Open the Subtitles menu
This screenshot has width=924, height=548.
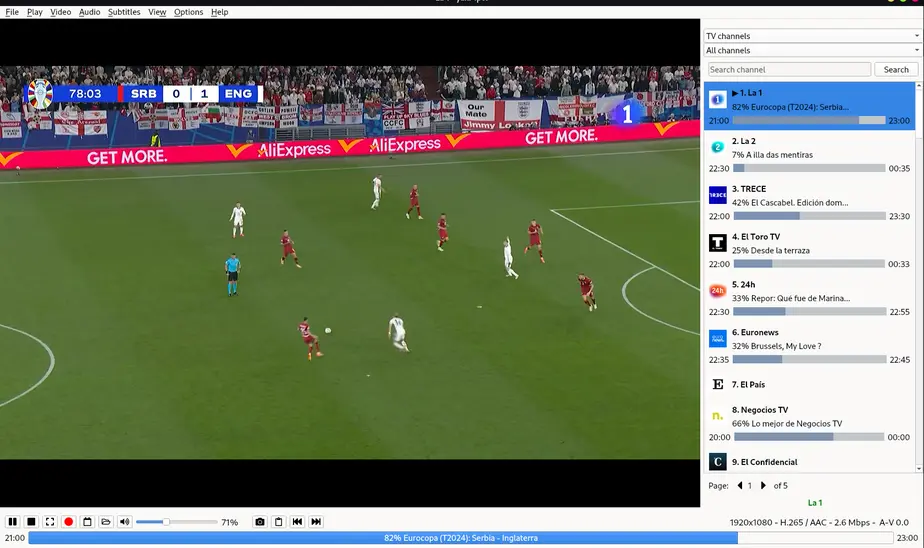coord(124,12)
